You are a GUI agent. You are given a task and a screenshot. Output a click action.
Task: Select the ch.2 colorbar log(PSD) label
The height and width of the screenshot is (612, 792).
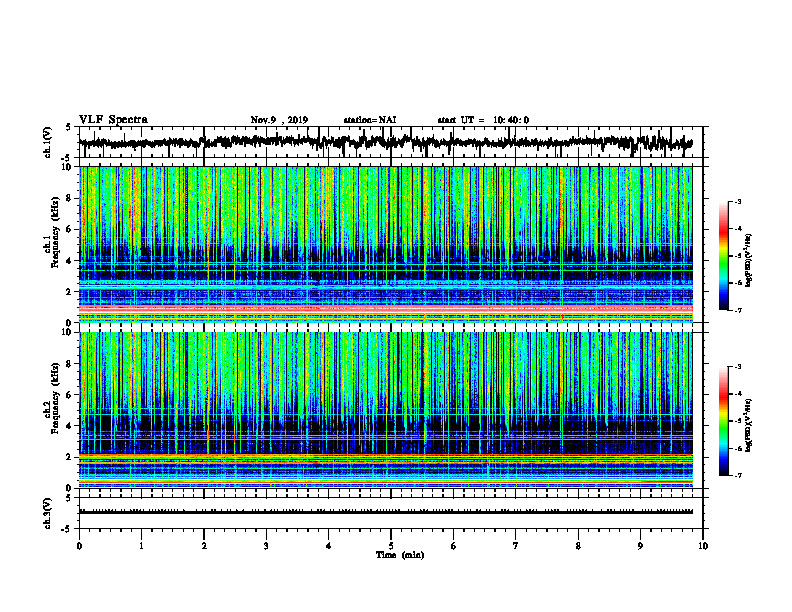[749, 425]
